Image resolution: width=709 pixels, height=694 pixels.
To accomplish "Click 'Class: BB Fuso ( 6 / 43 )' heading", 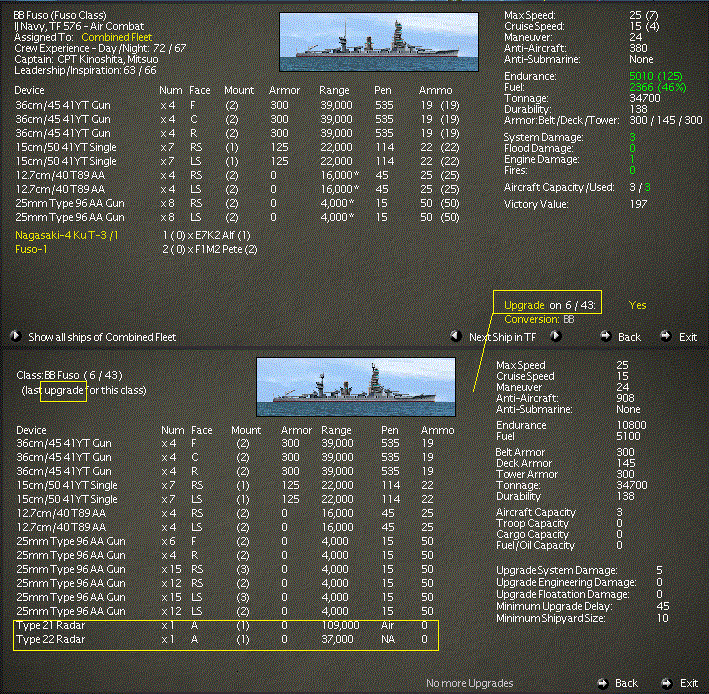I will (69, 375).
